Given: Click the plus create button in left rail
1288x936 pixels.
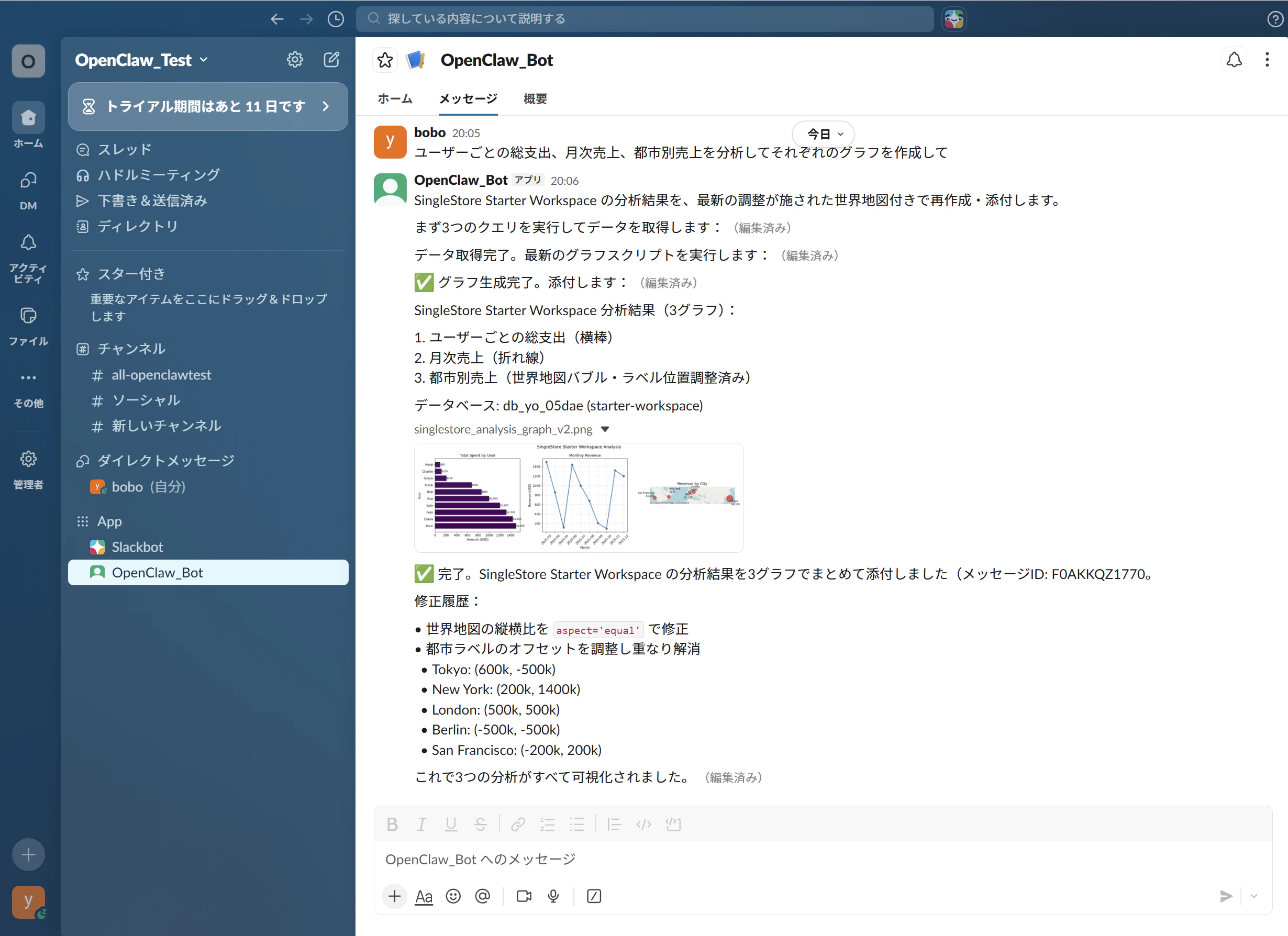Looking at the screenshot, I should point(28,854).
